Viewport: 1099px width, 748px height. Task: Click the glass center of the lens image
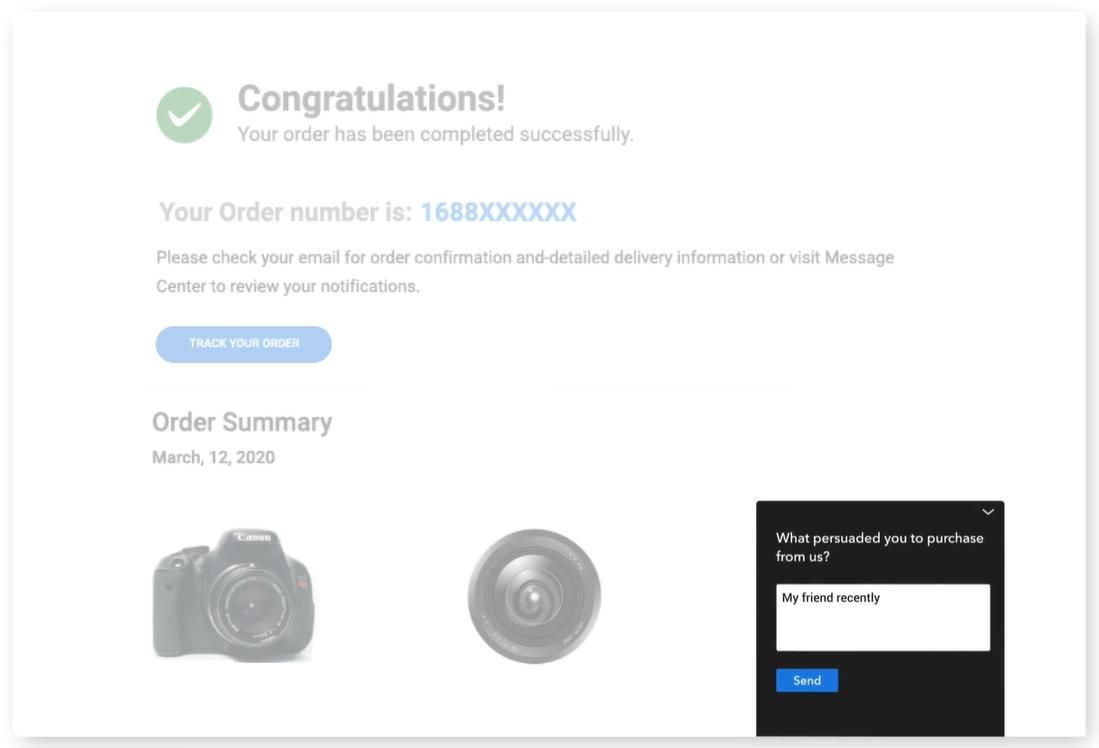click(x=533, y=596)
